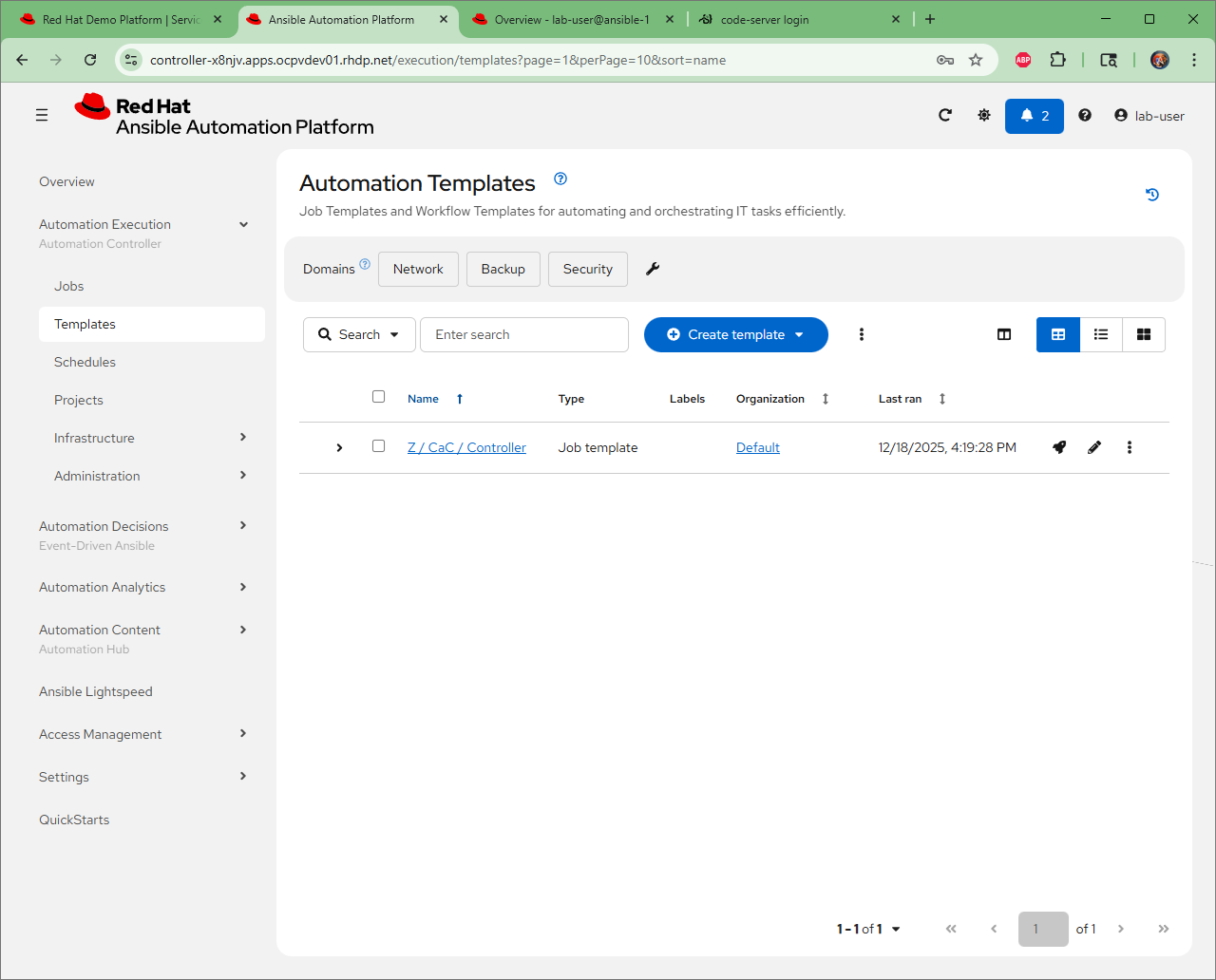Viewport: 1216px width, 980px height.
Task: Click the wrench icon next to Security
Action: 653,269
